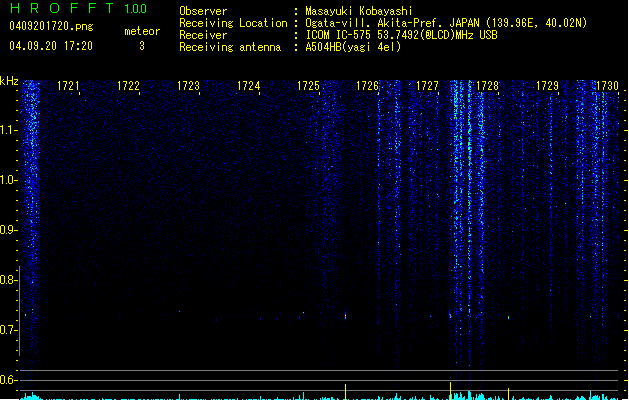
Task: Click the yellow meteor marker line before 1728
Action: pos(450,391)
